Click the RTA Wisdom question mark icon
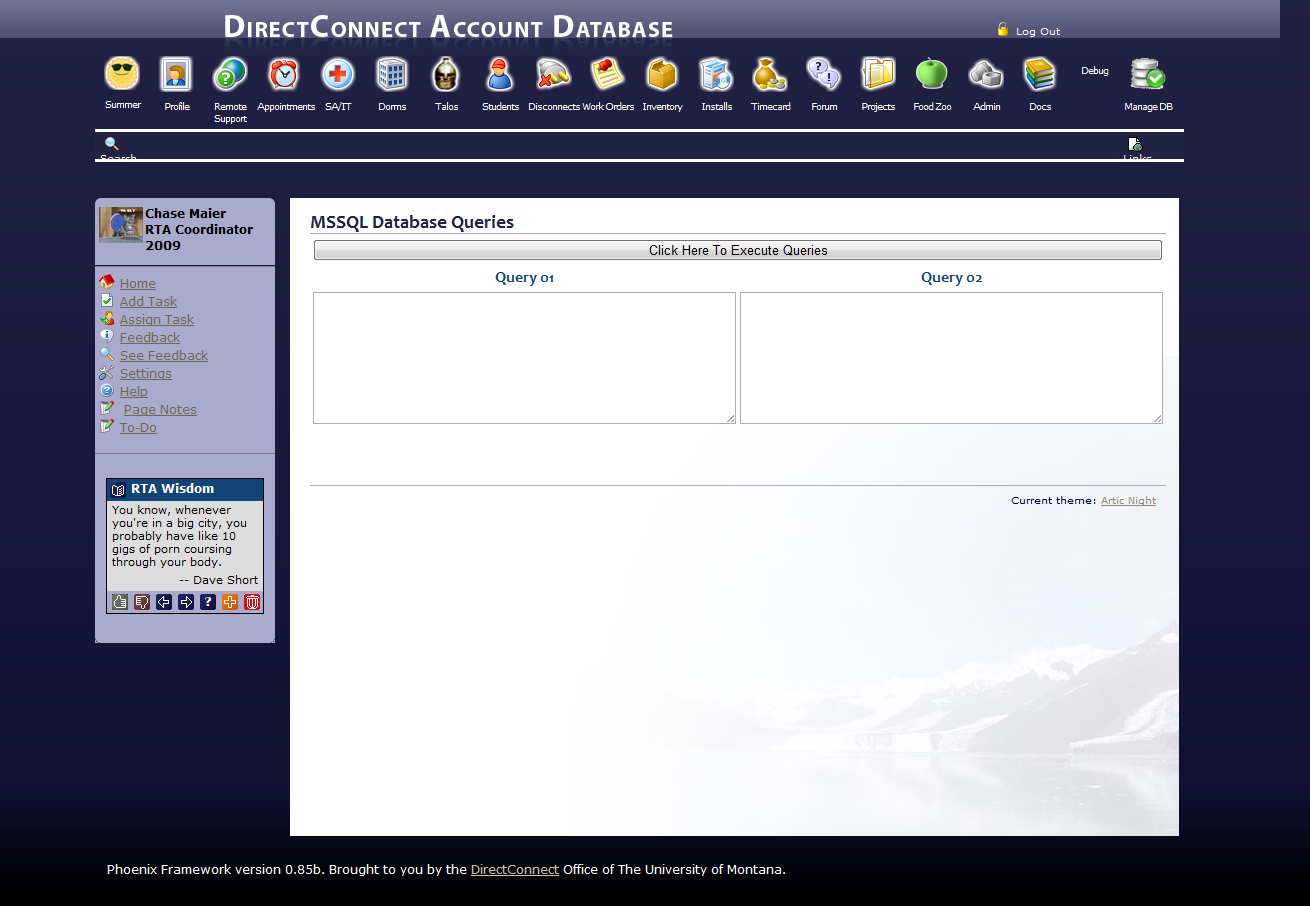The image size is (1310, 906). pos(208,602)
